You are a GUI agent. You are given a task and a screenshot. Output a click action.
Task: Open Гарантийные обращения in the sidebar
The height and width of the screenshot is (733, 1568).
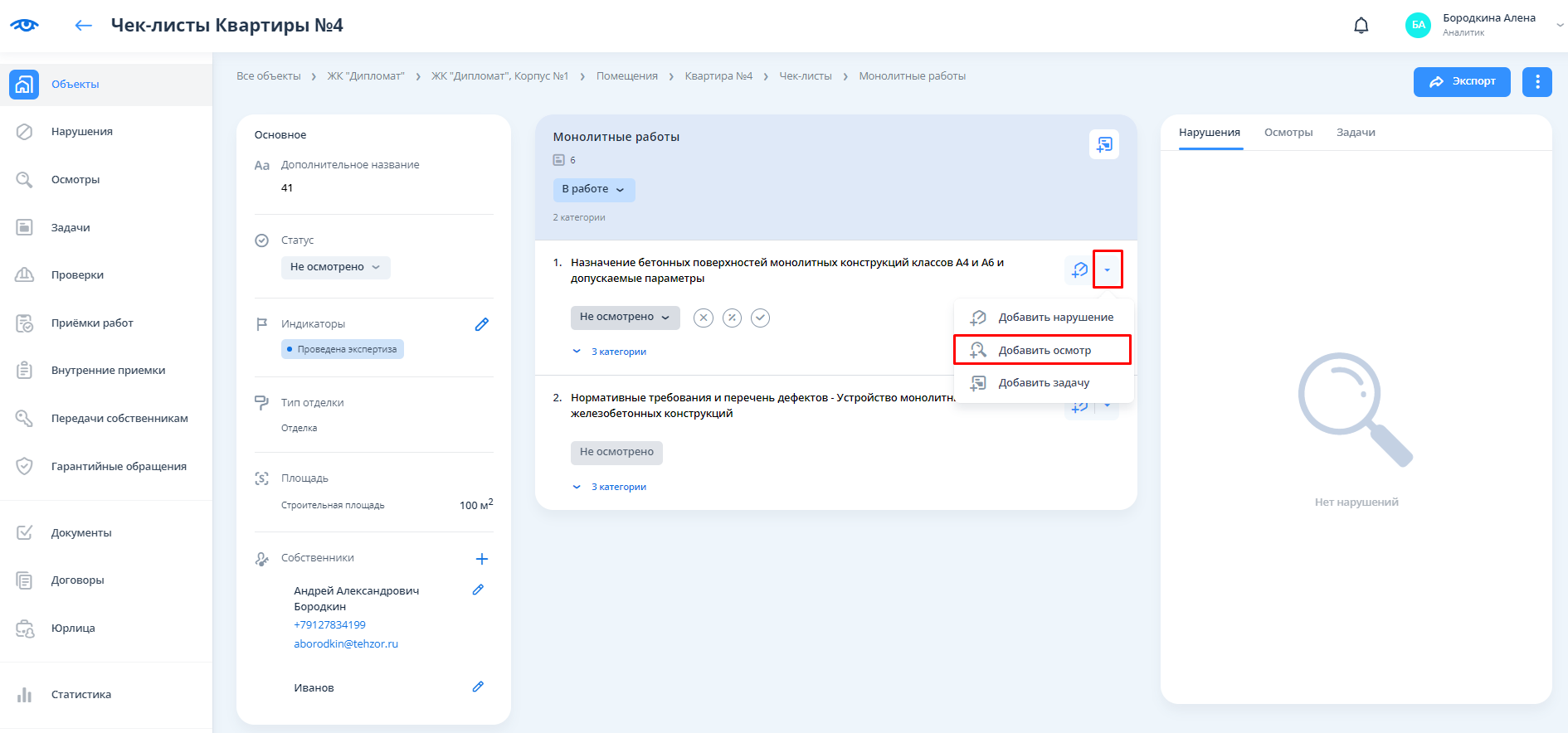[119, 466]
